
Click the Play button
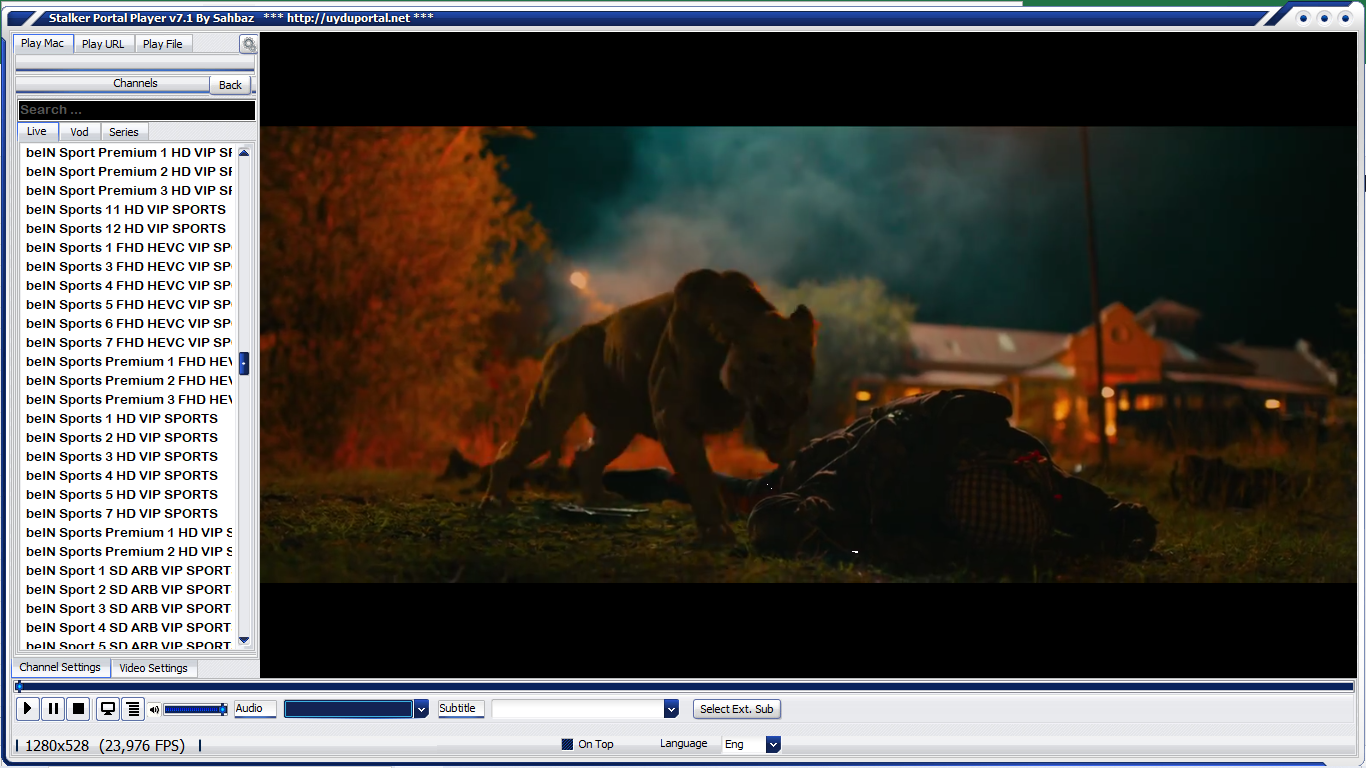(x=28, y=709)
